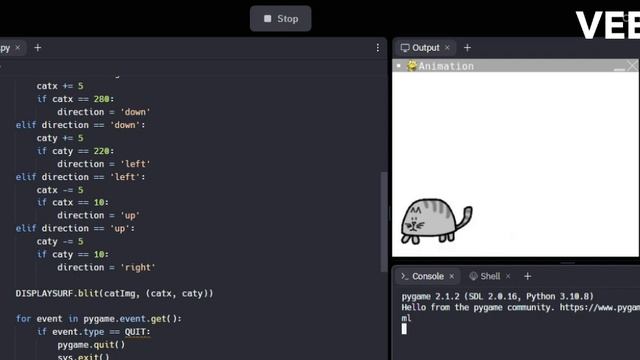Close the .py editor tab
Viewport: 640px width, 360px height.
[x=18, y=48]
